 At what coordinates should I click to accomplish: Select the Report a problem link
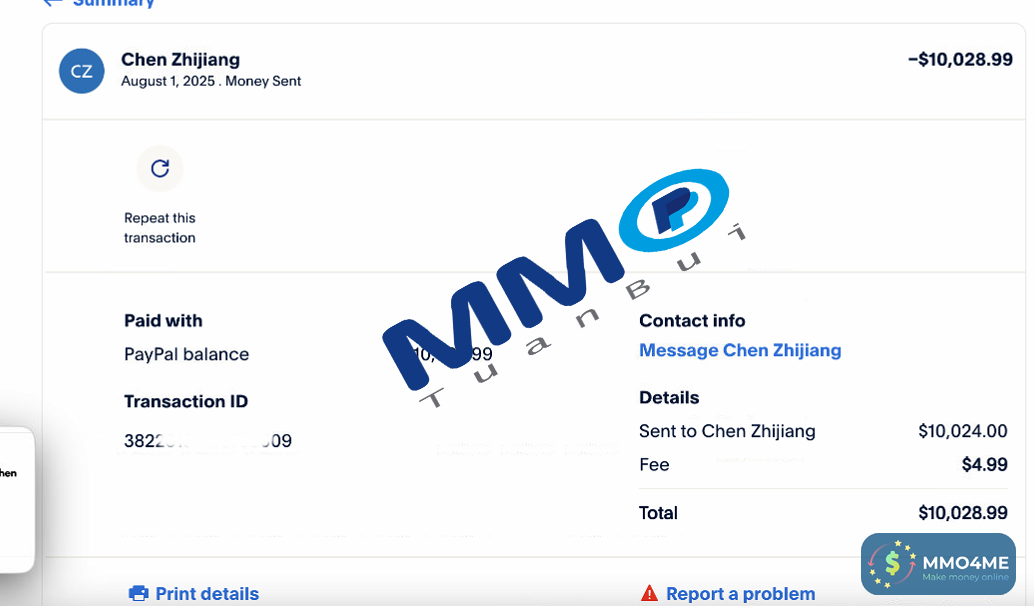(740, 594)
